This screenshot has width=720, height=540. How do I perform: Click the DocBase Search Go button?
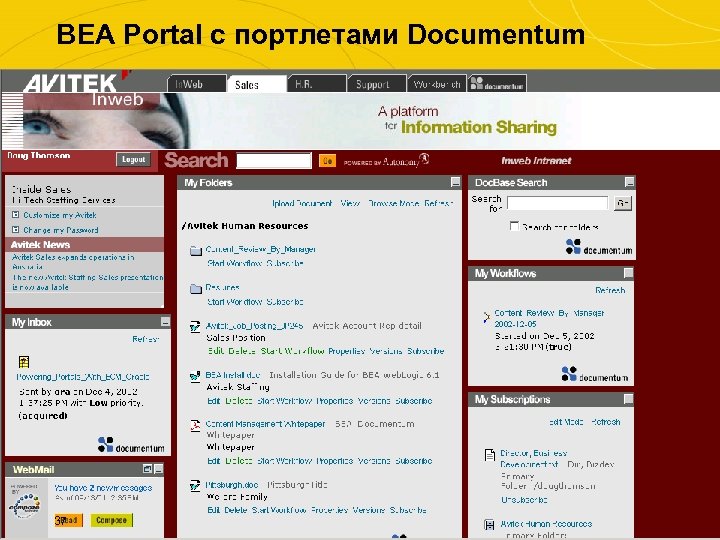coord(623,203)
